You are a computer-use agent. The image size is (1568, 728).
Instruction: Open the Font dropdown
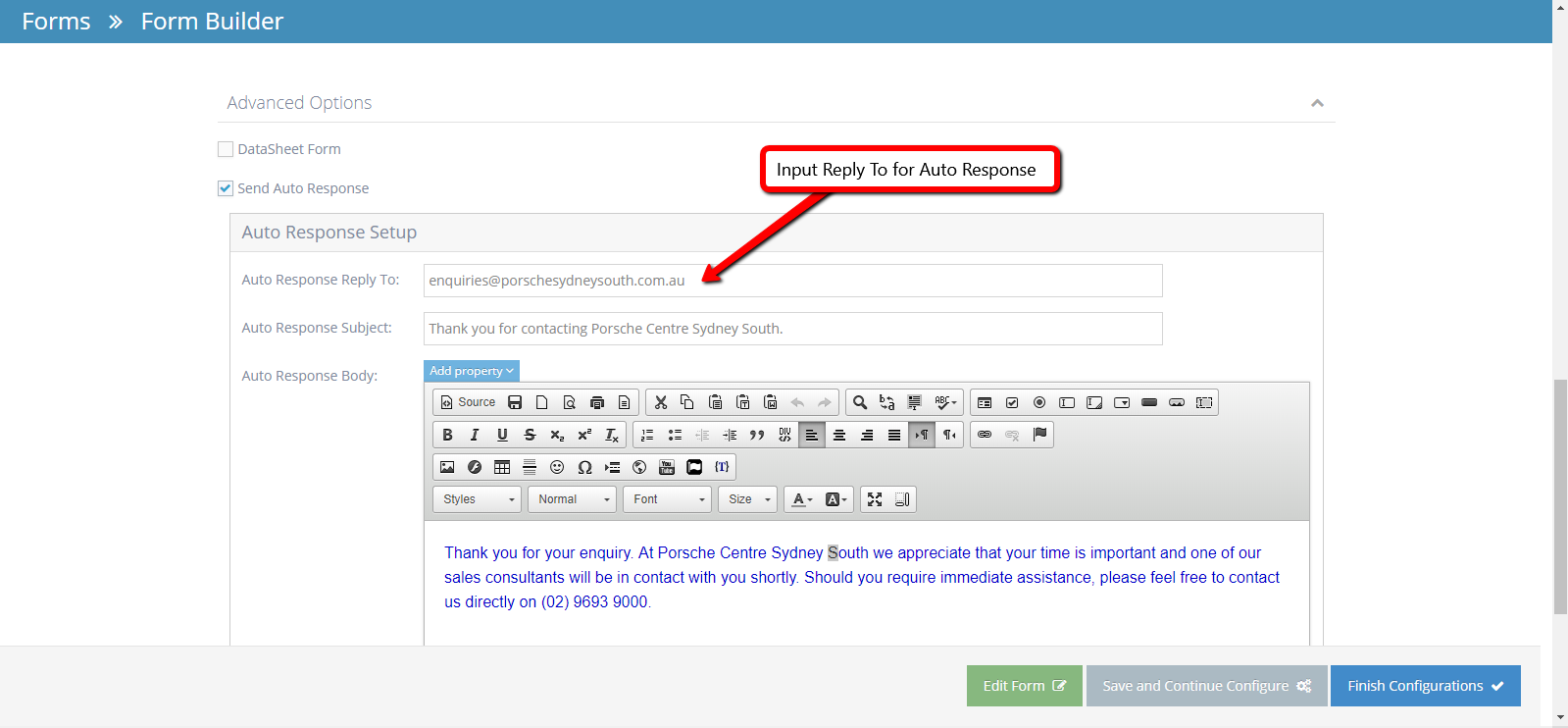(x=667, y=499)
